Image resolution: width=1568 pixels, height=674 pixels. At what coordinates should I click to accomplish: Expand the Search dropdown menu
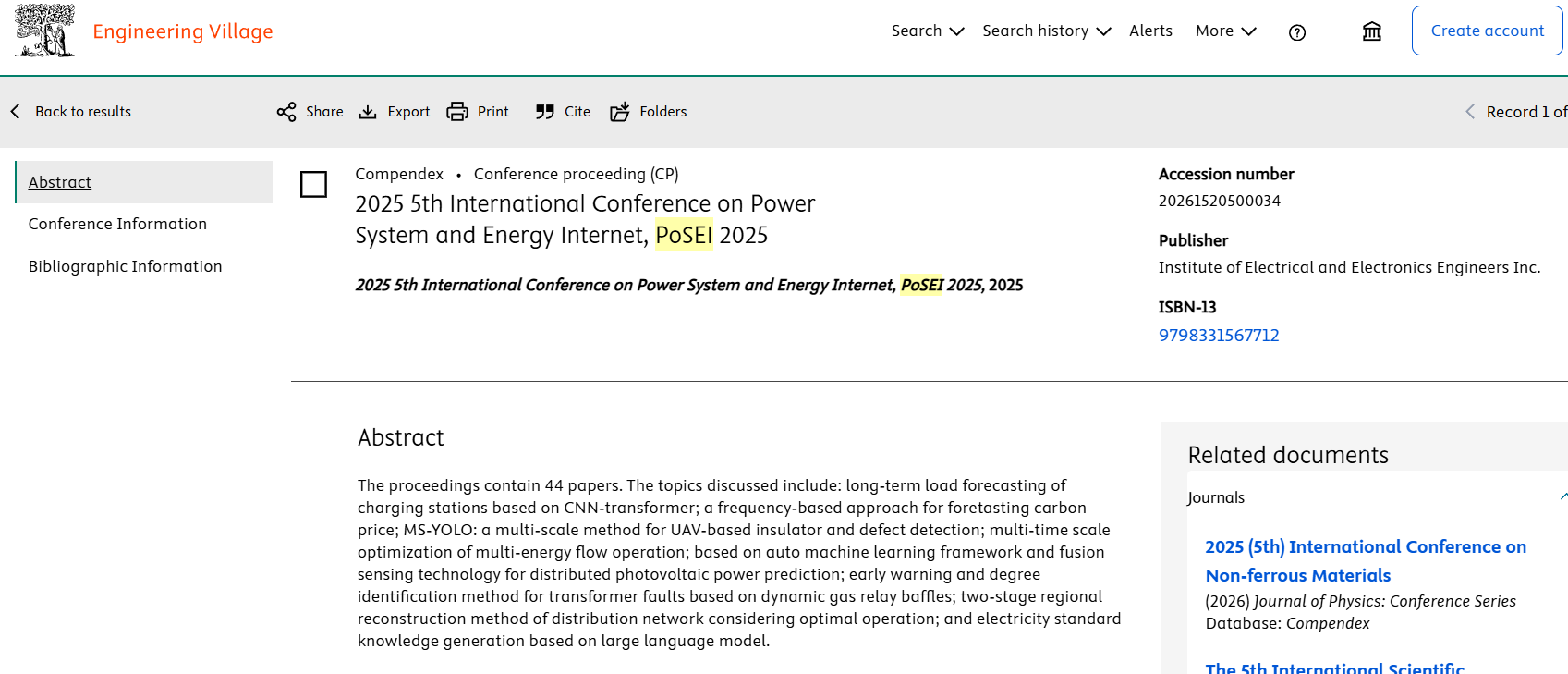click(x=927, y=31)
